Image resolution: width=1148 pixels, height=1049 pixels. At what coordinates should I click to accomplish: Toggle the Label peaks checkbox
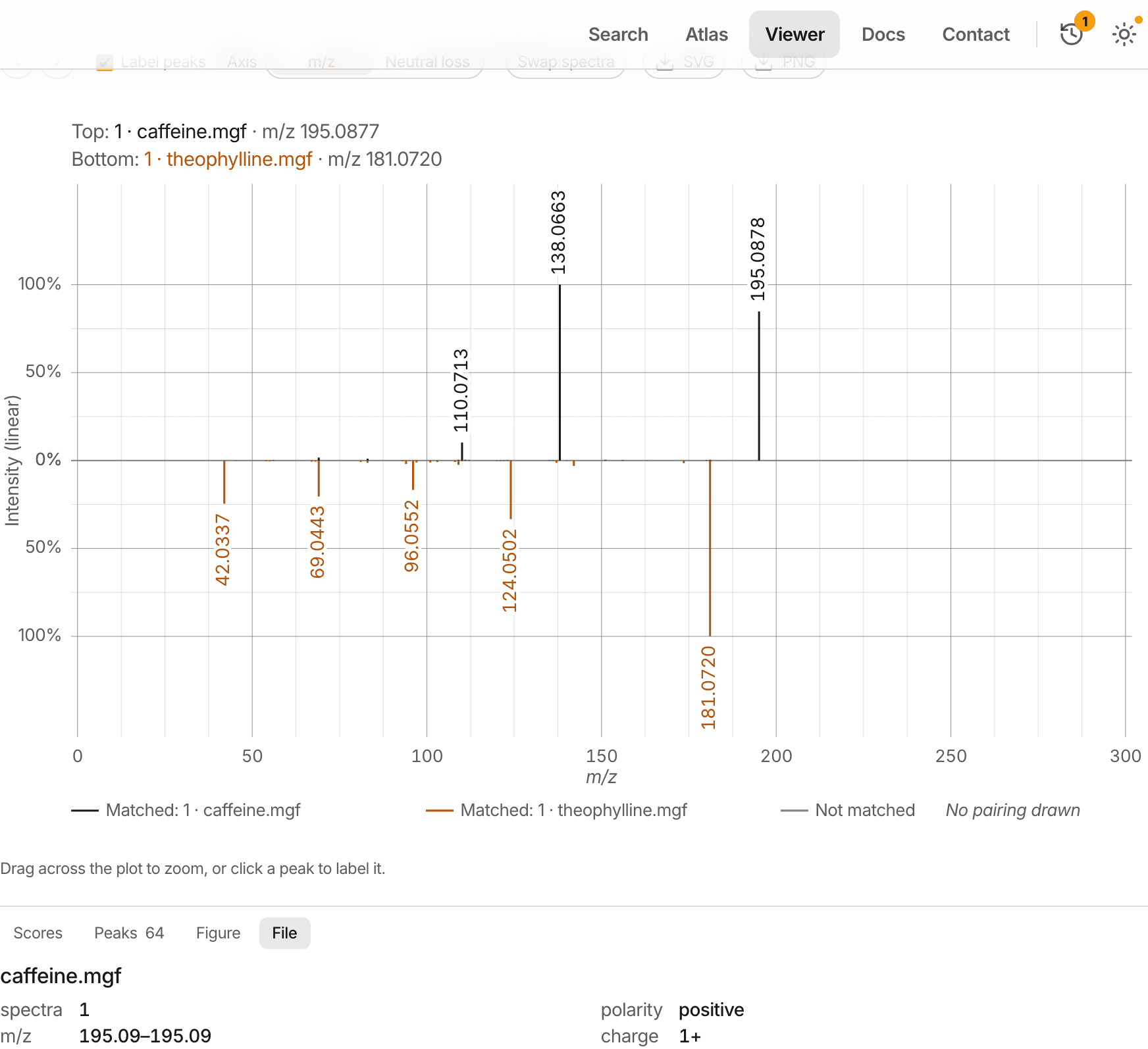point(105,63)
